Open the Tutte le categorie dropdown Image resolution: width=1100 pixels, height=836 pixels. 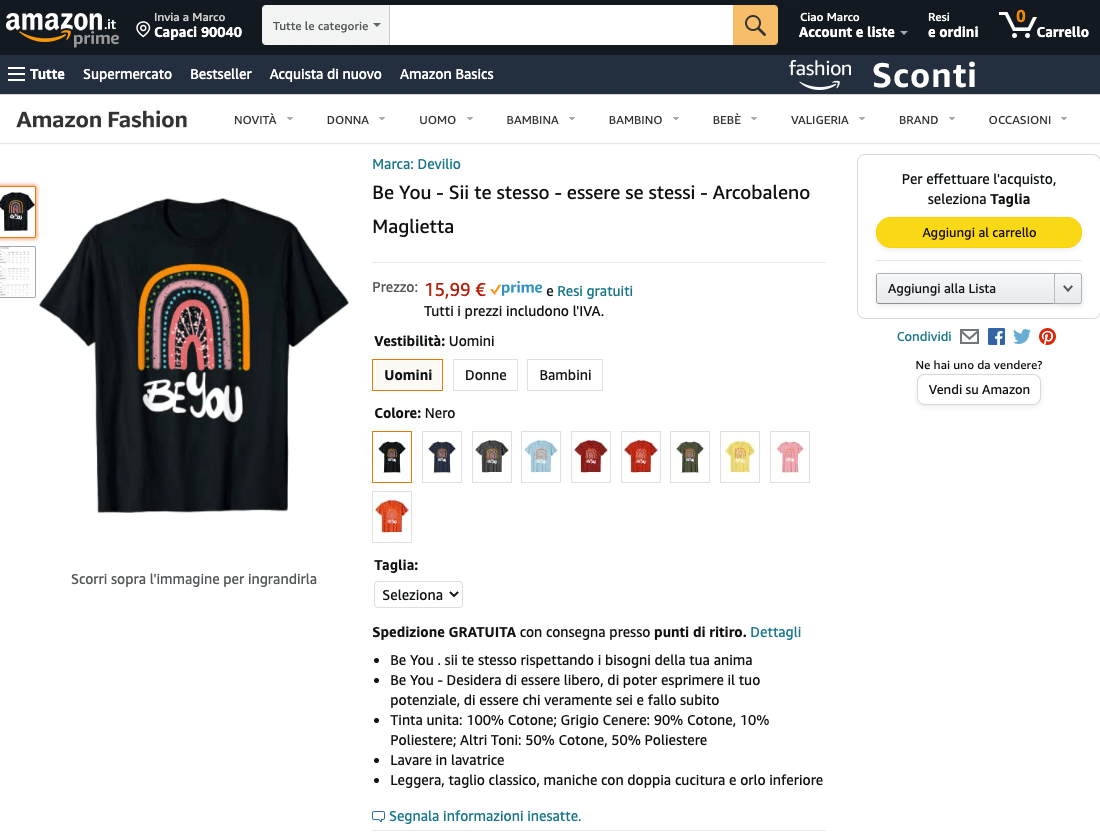[x=325, y=24]
